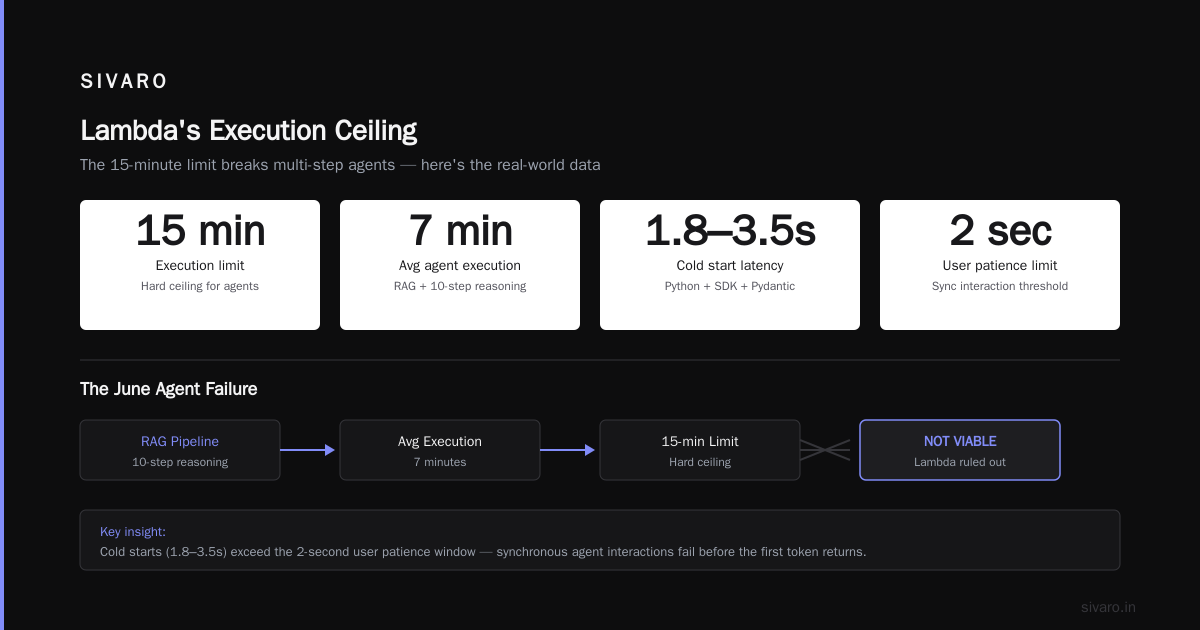Select the Lambda's Execution Ceiling heading
The height and width of the screenshot is (630, 1200).
tap(248, 131)
